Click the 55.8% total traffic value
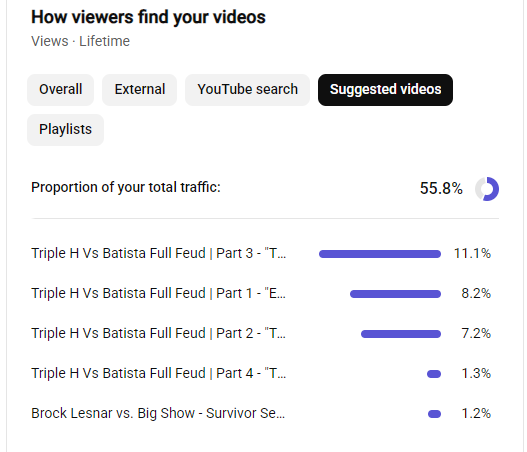Image resolution: width=527 pixels, height=452 pixels. (x=441, y=188)
